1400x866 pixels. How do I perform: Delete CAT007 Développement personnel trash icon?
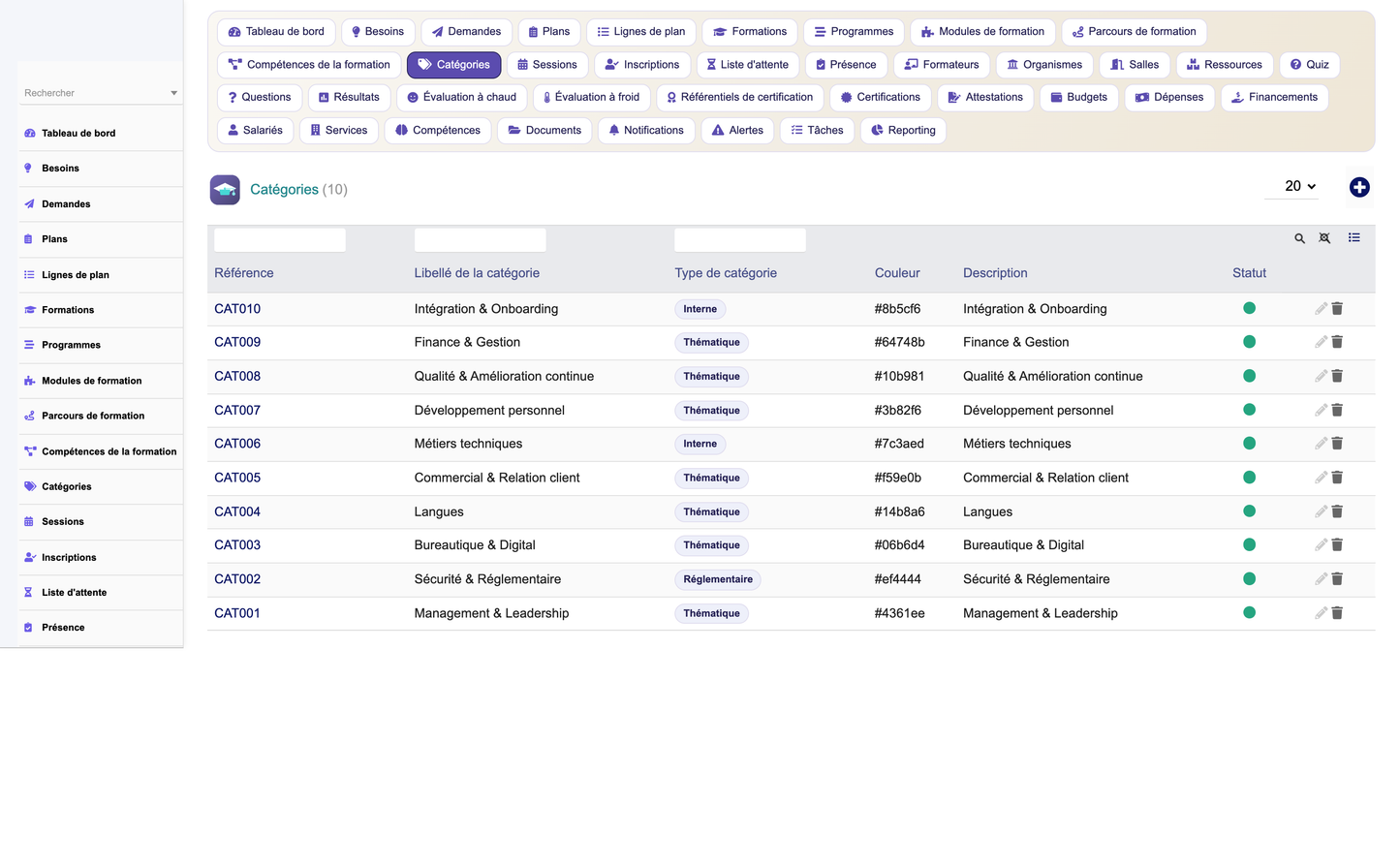1337,410
